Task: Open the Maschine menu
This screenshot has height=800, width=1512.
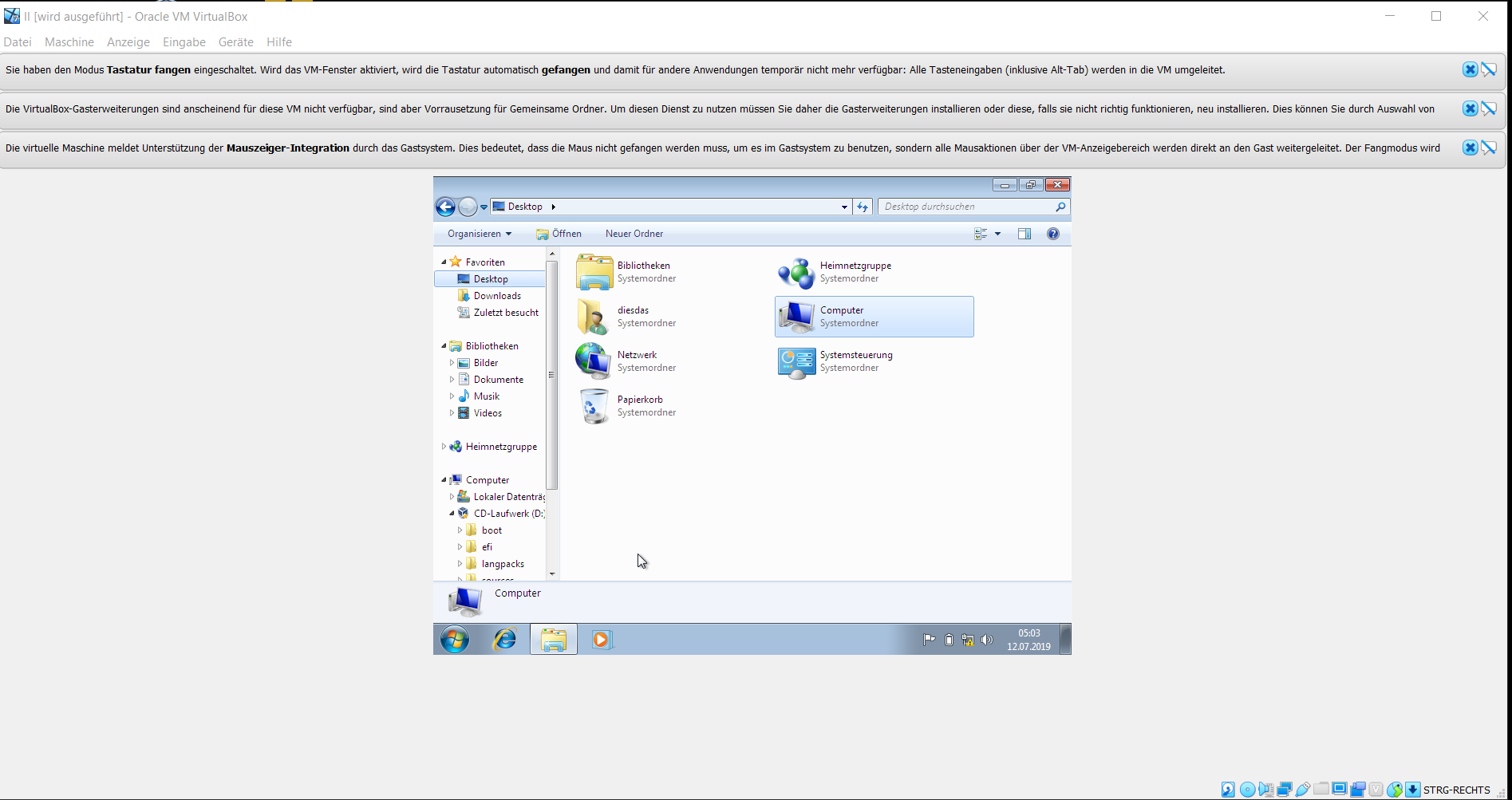Action: point(69,42)
